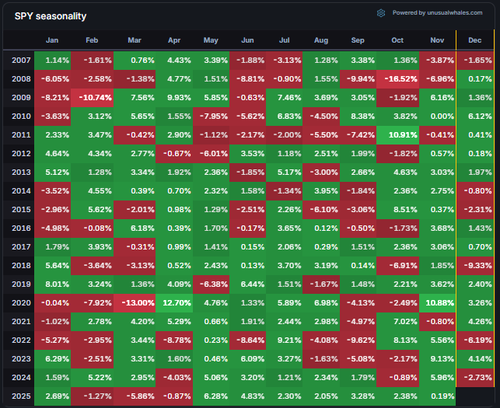Click the 9.21% cell for July 2022
Screen dimensions: 500x408
click(x=284, y=341)
